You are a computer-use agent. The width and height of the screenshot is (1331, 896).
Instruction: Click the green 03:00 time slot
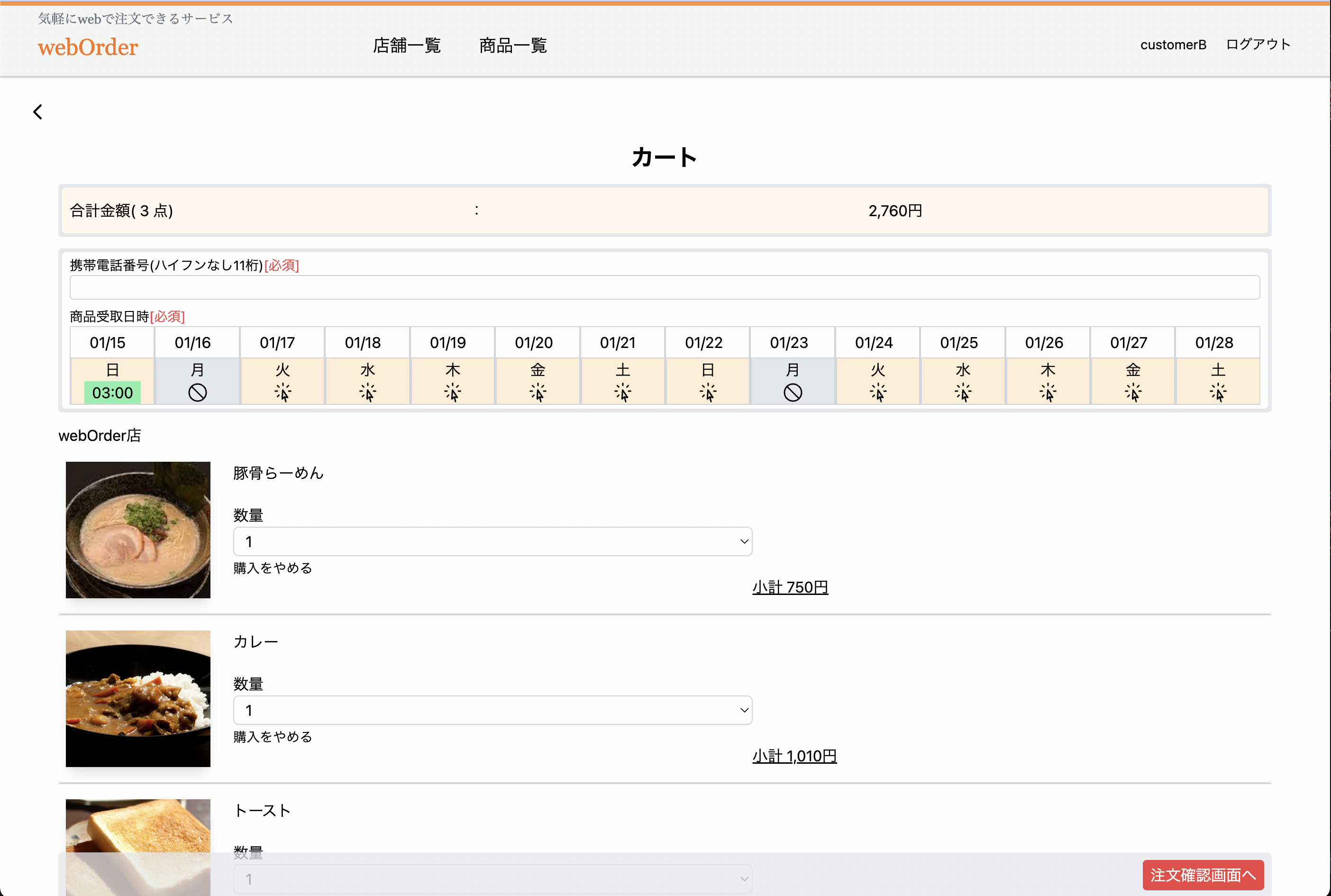[112, 392]
